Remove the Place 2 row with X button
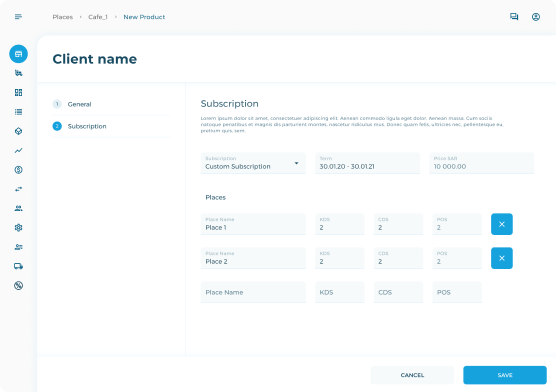The height and width of the screenshot is (392, 556). (502, 258)
